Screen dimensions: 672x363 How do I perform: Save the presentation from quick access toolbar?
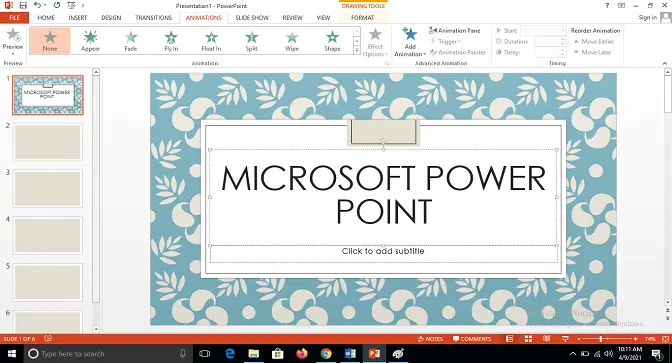tap(23, 6)
